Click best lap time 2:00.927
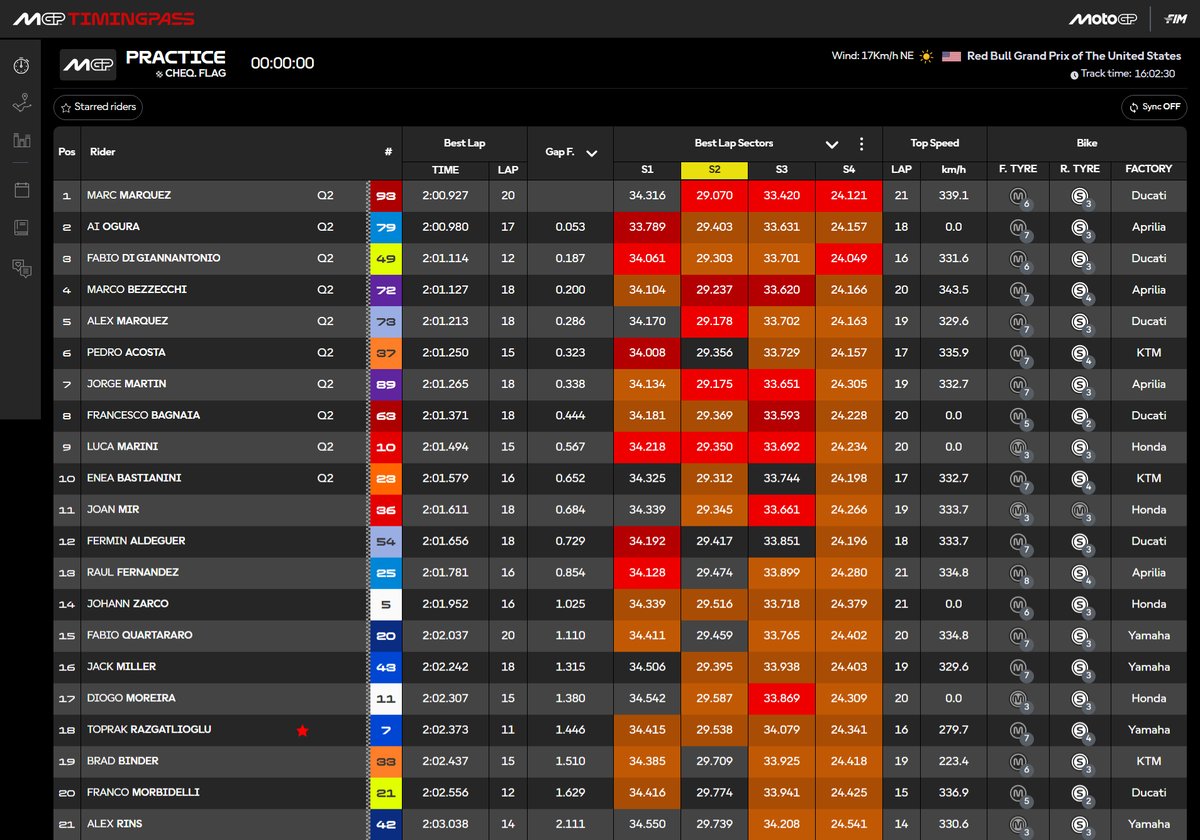 445,196
